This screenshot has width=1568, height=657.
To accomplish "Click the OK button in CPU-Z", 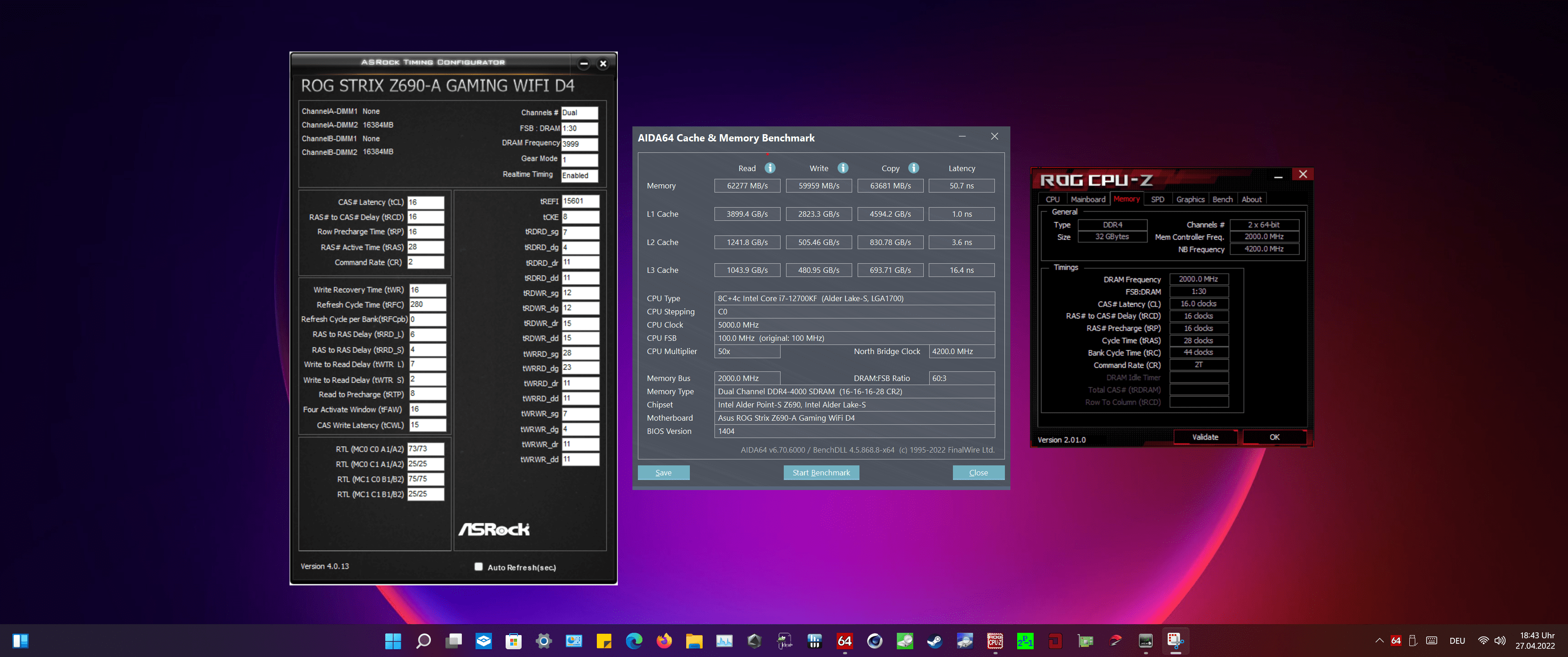I will tap(1274, 437).
